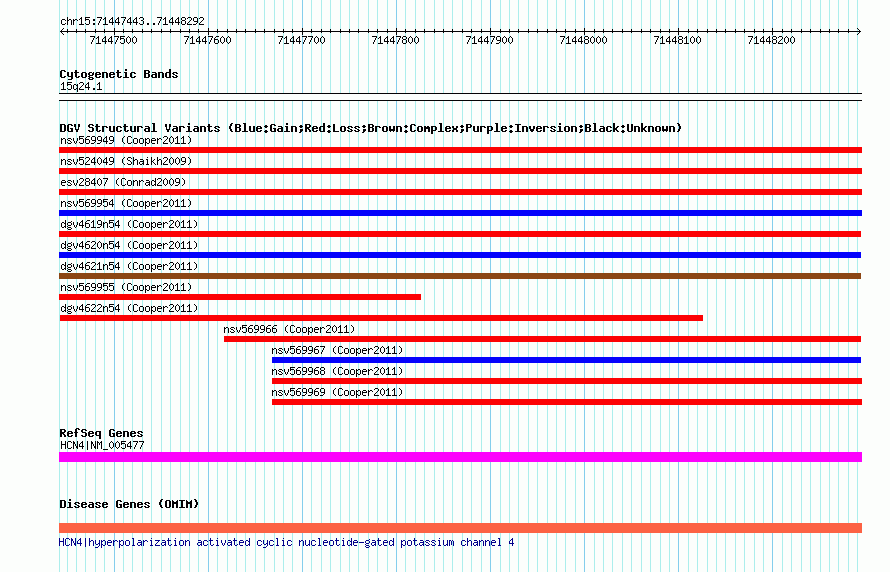
Task: Select the blue bar under dgv4620n54
Action: click(x=460, y=255)
